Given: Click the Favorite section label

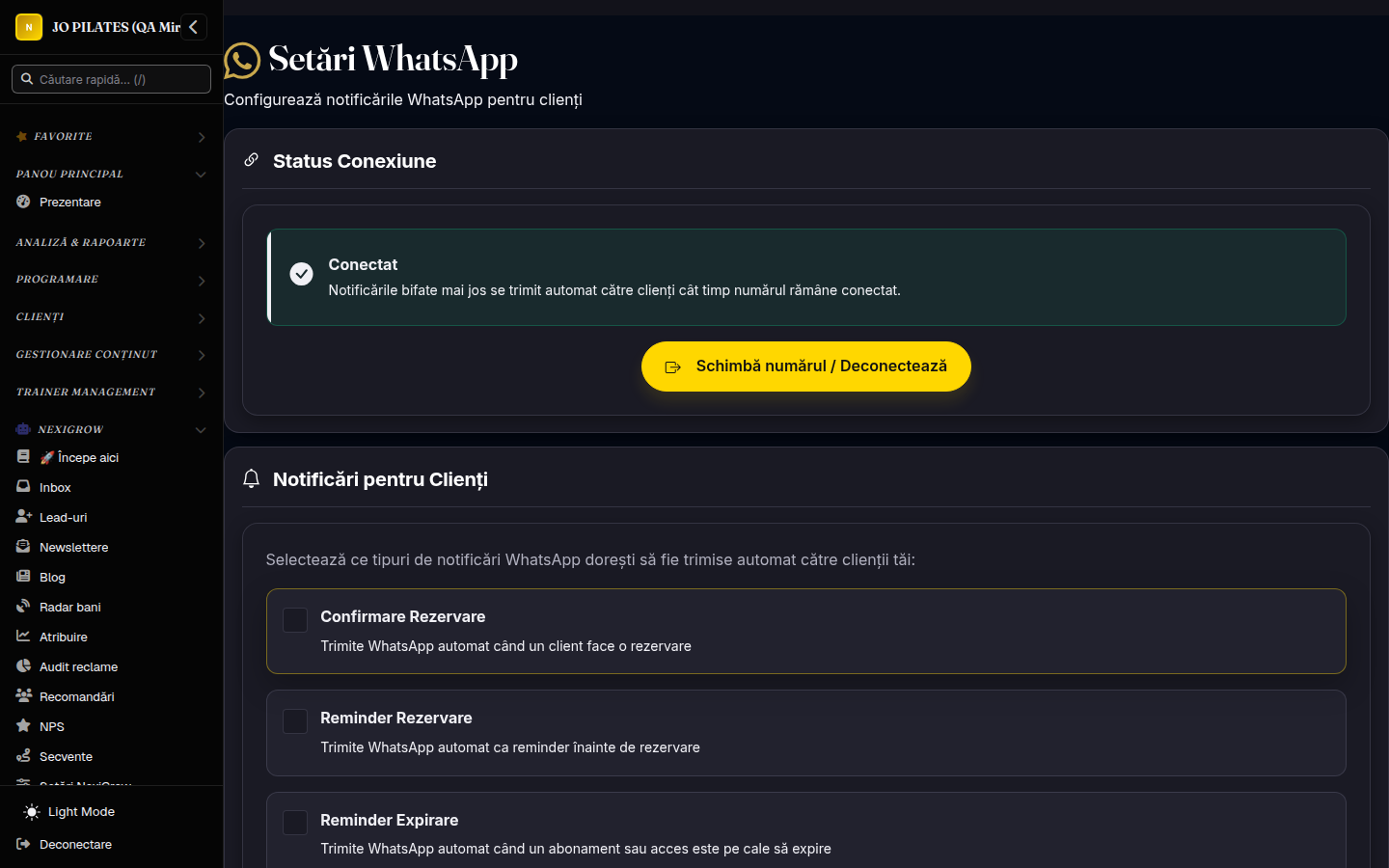Looking at the screenshot, I should click(64, 137).
